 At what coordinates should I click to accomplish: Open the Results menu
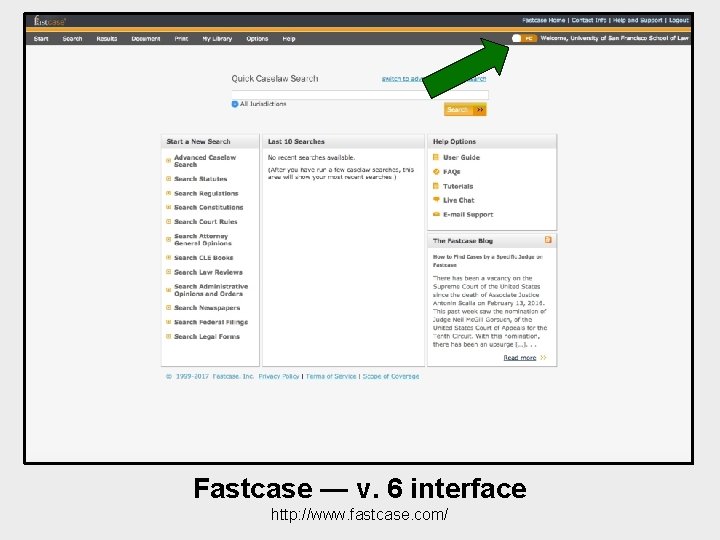point(107,39)
